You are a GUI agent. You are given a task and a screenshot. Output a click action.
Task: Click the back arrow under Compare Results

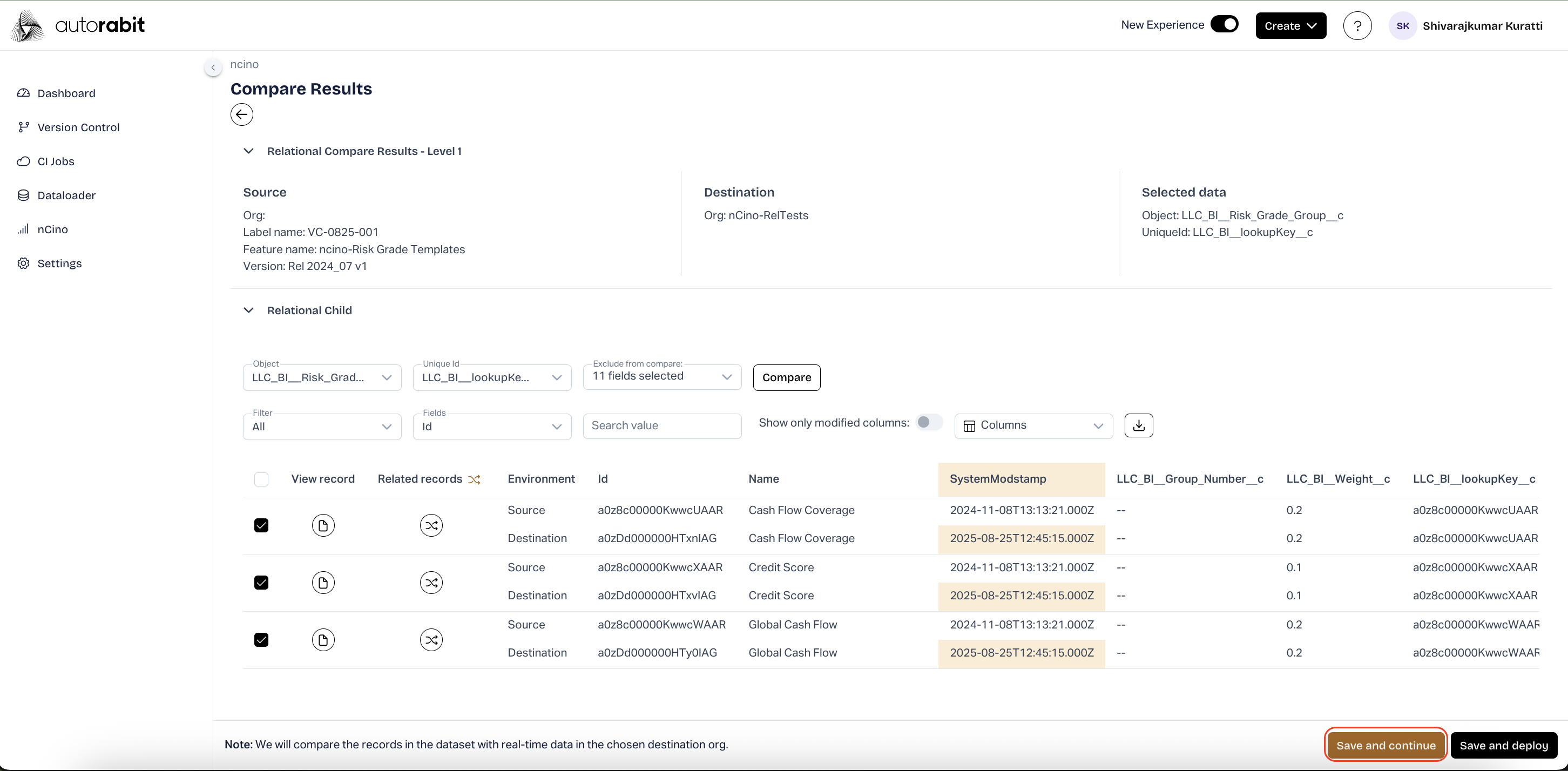[242, 114]
